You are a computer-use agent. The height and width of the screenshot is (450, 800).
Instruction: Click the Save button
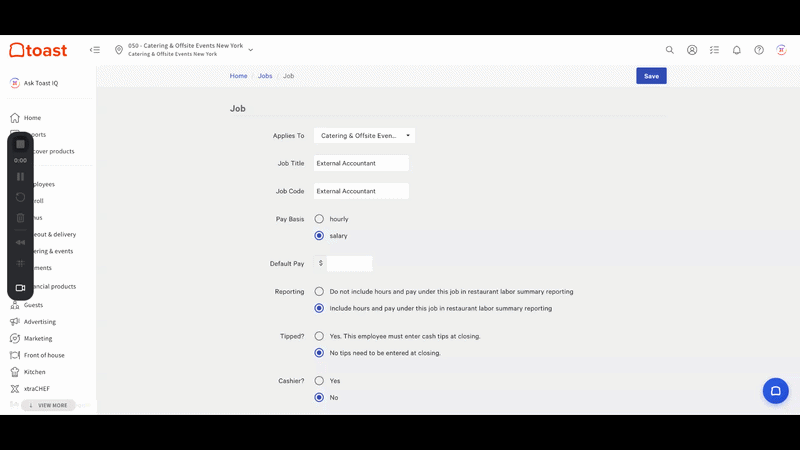(651, 76)
